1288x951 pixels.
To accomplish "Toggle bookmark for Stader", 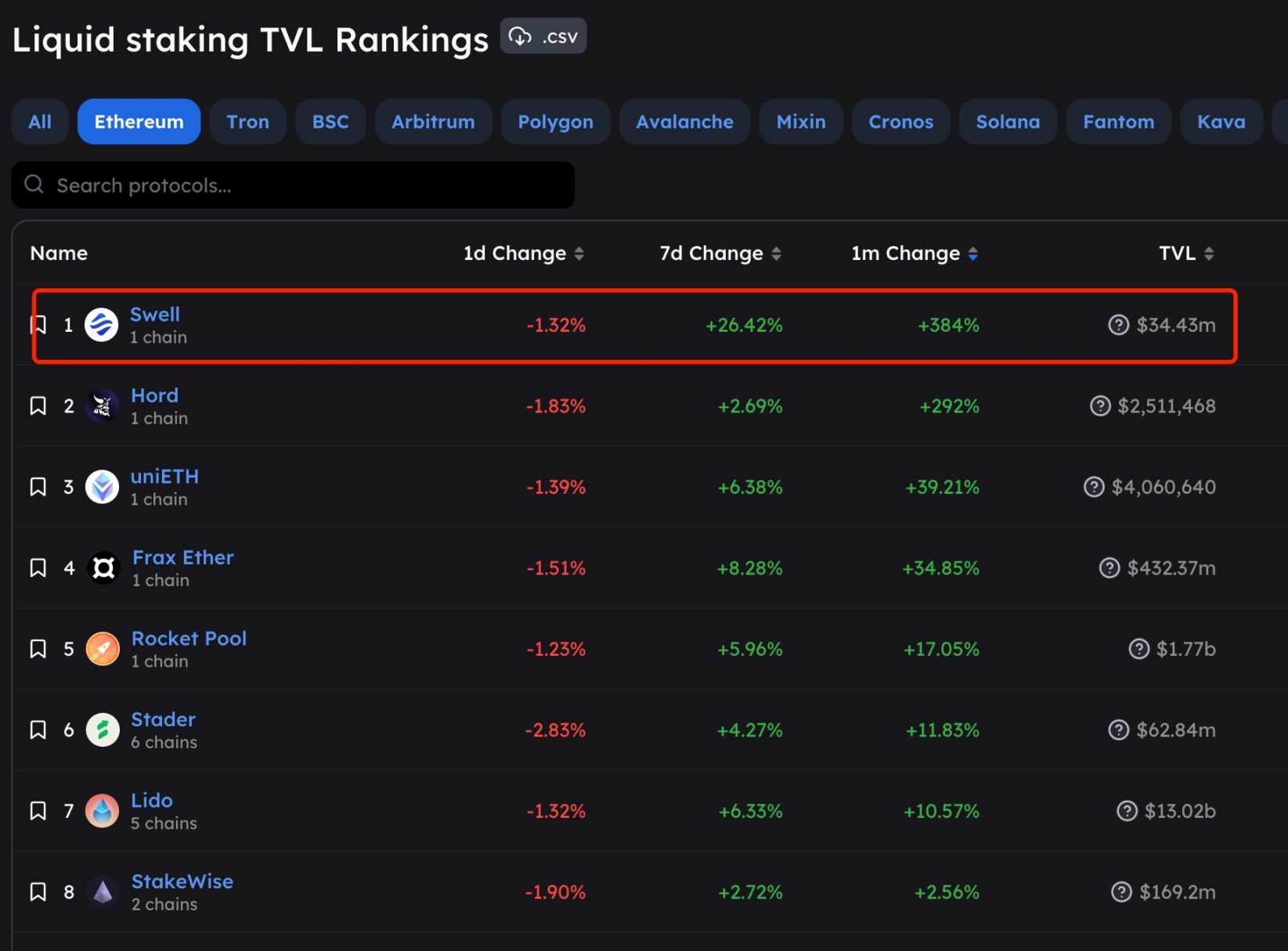I will [38, 730].
